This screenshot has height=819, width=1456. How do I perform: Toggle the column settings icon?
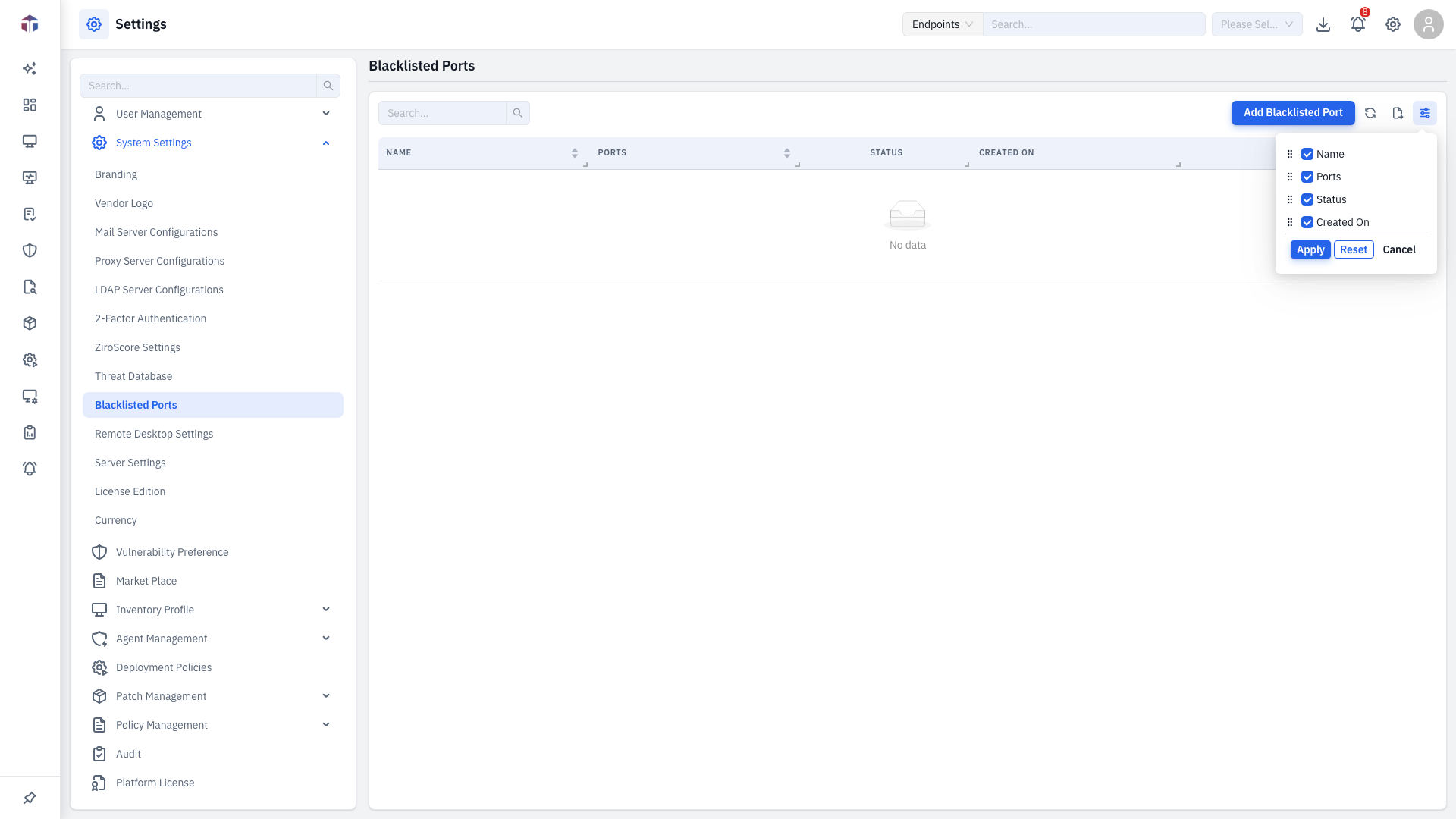1425,113
